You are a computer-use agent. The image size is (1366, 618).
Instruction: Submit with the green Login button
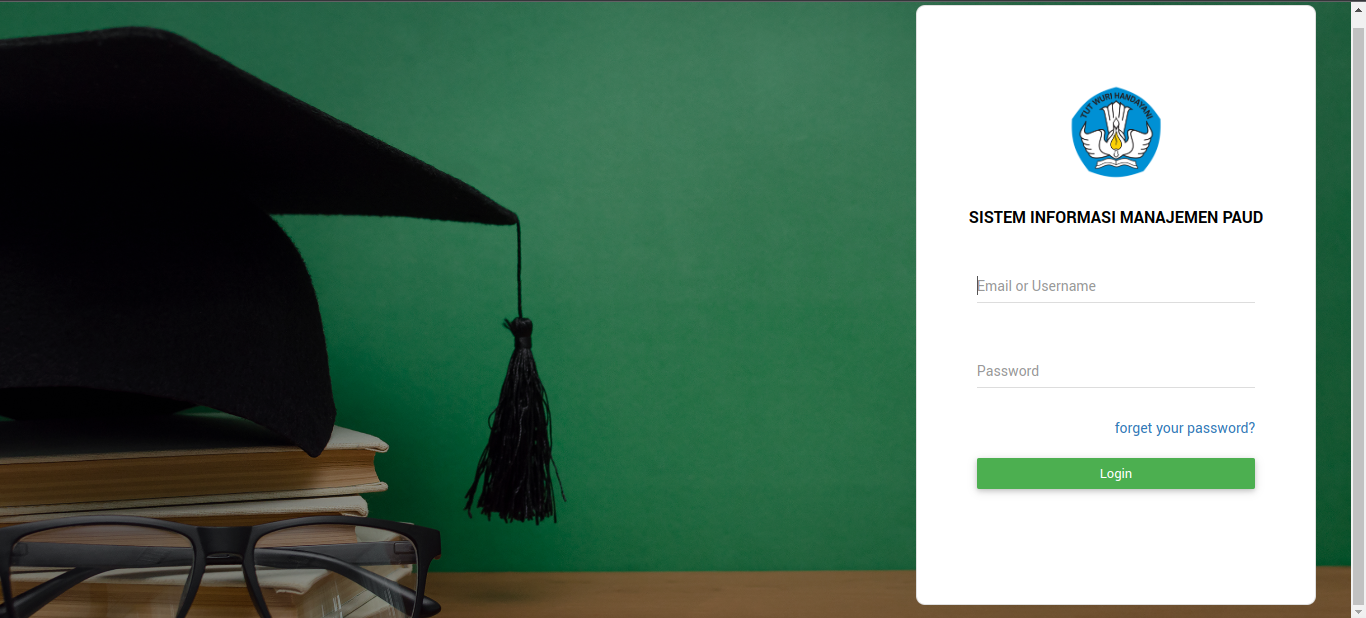coord(1116,474)
